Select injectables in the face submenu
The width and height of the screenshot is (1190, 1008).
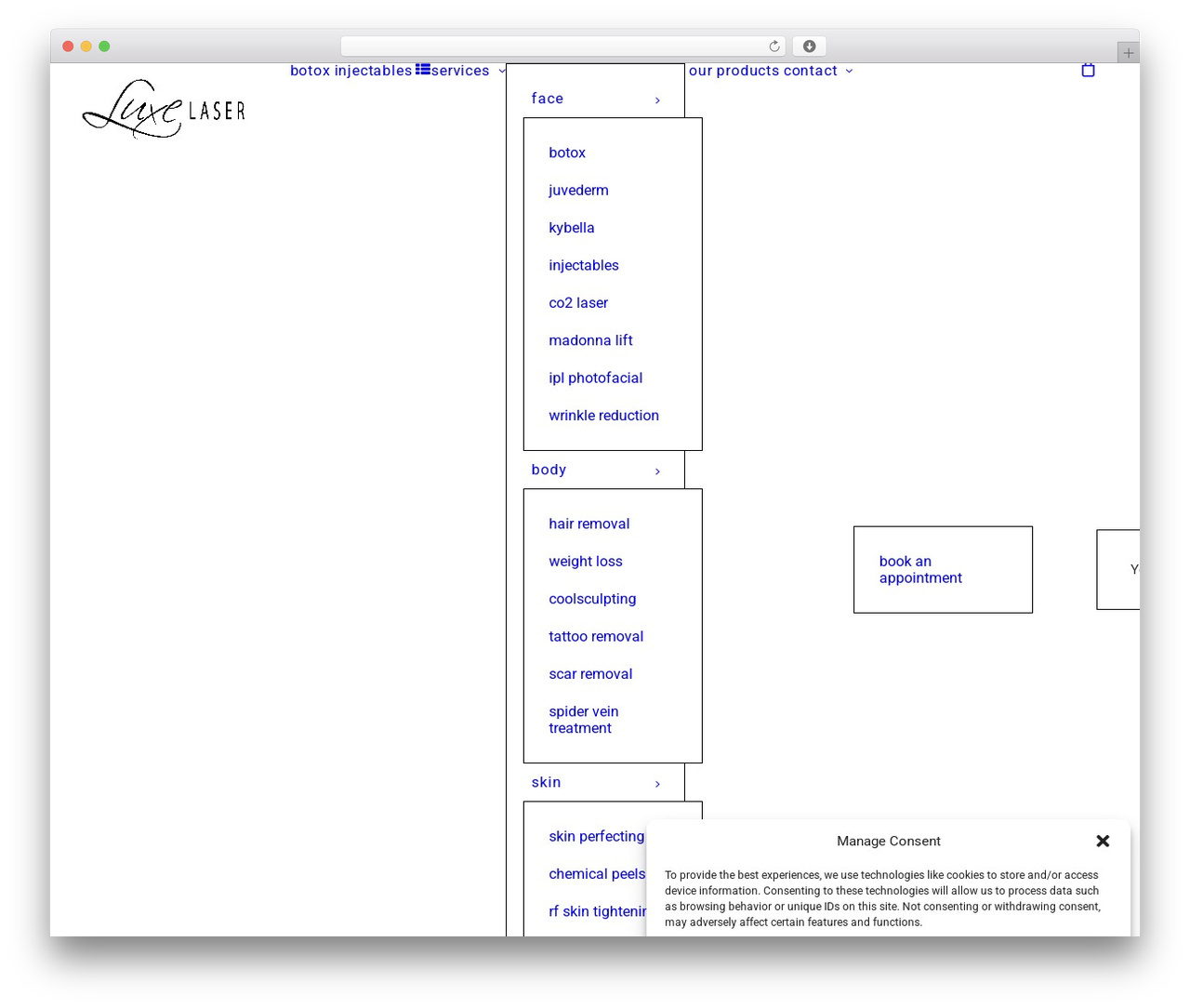click(x=584, y=265)
